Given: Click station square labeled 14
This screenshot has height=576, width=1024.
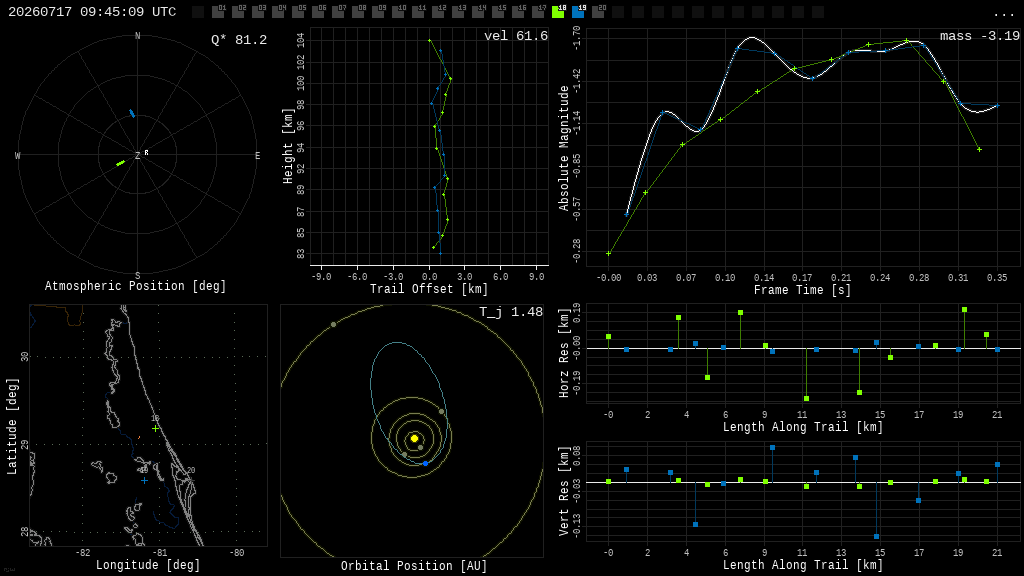Looking at the screenshot, I should (x=479, y=12).
